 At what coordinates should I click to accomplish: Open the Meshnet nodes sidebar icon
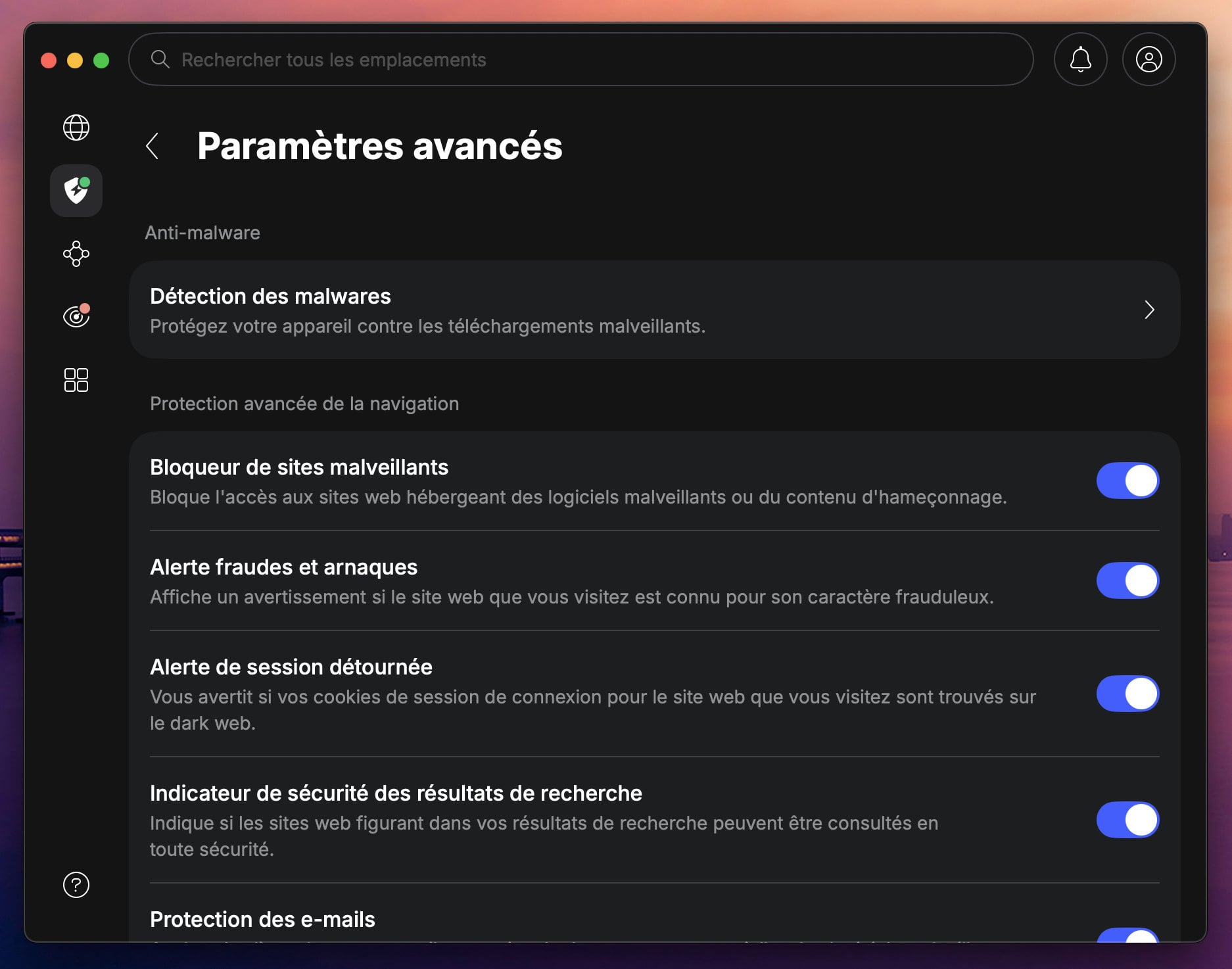[76, 254]
